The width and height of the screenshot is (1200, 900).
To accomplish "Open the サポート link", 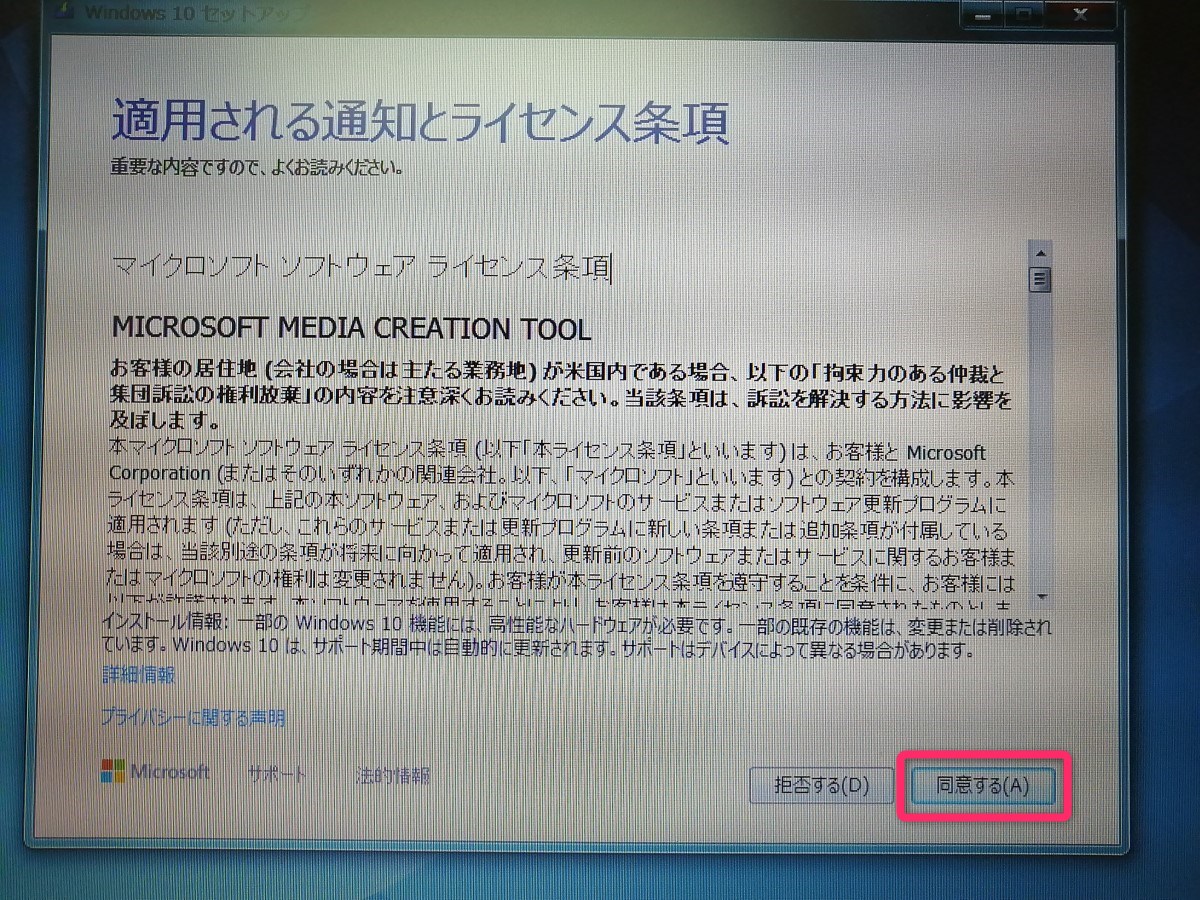I will point(277,775).
